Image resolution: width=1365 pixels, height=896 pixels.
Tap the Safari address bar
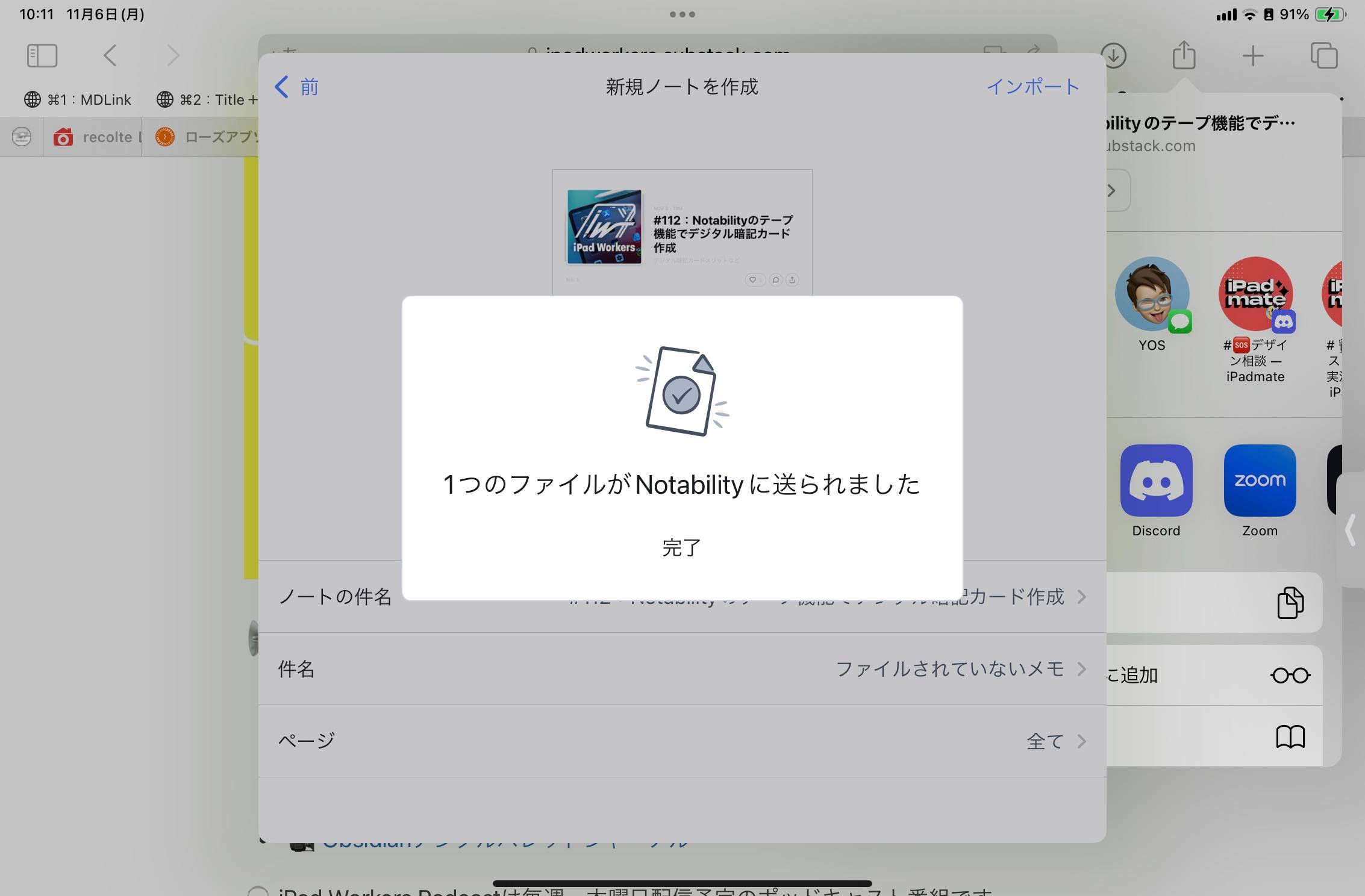click(x=658, y=44)
